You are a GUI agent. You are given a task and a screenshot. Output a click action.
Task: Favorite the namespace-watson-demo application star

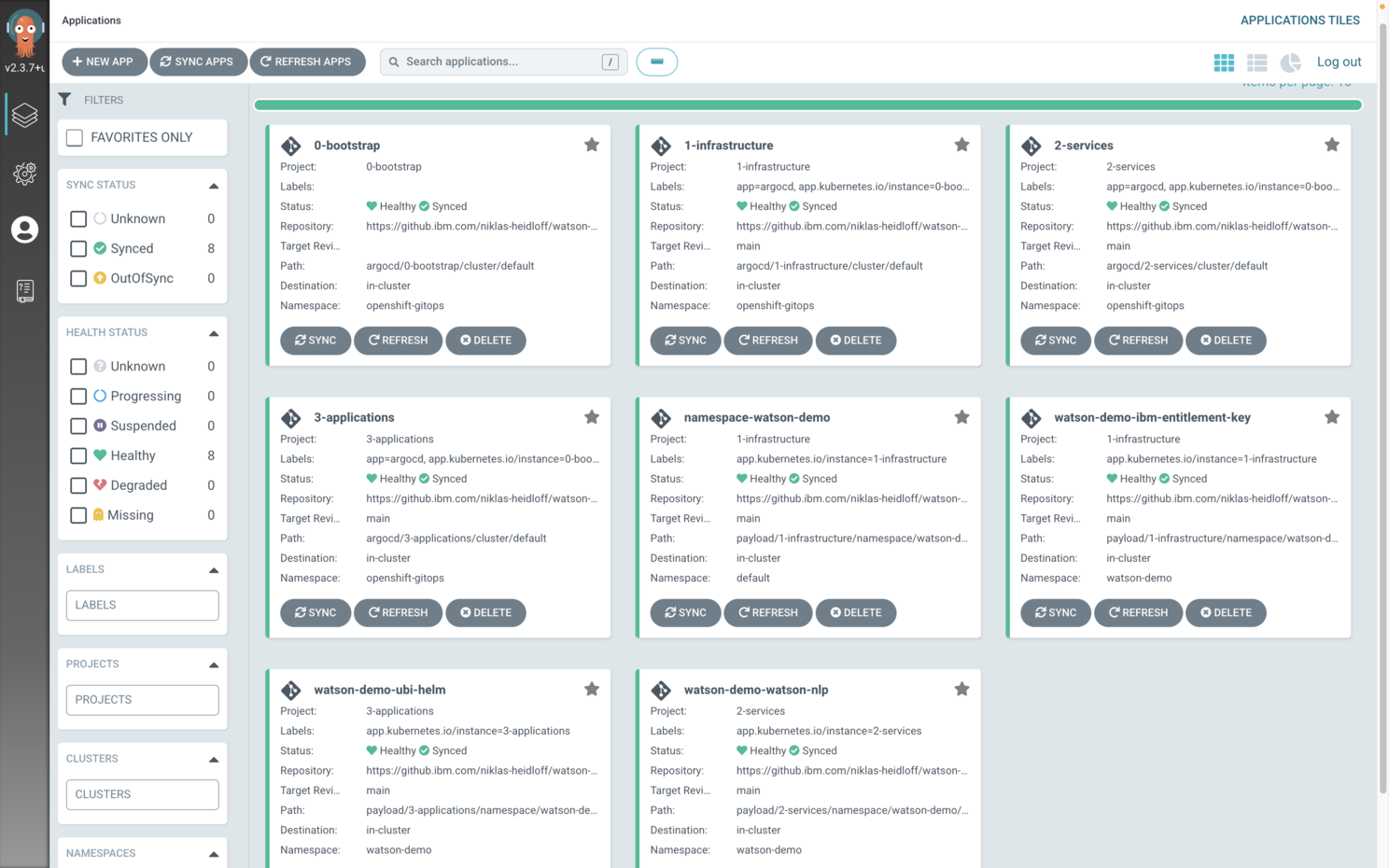[961, 417]
